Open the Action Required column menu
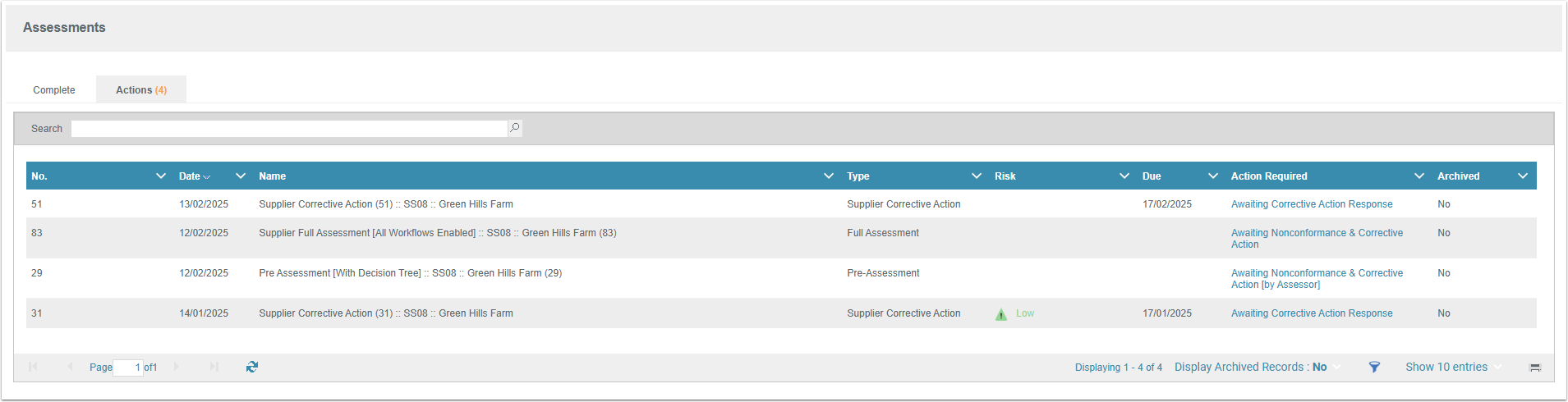Viewport: 1568px width, 402px height. [x=1419, y=176]
